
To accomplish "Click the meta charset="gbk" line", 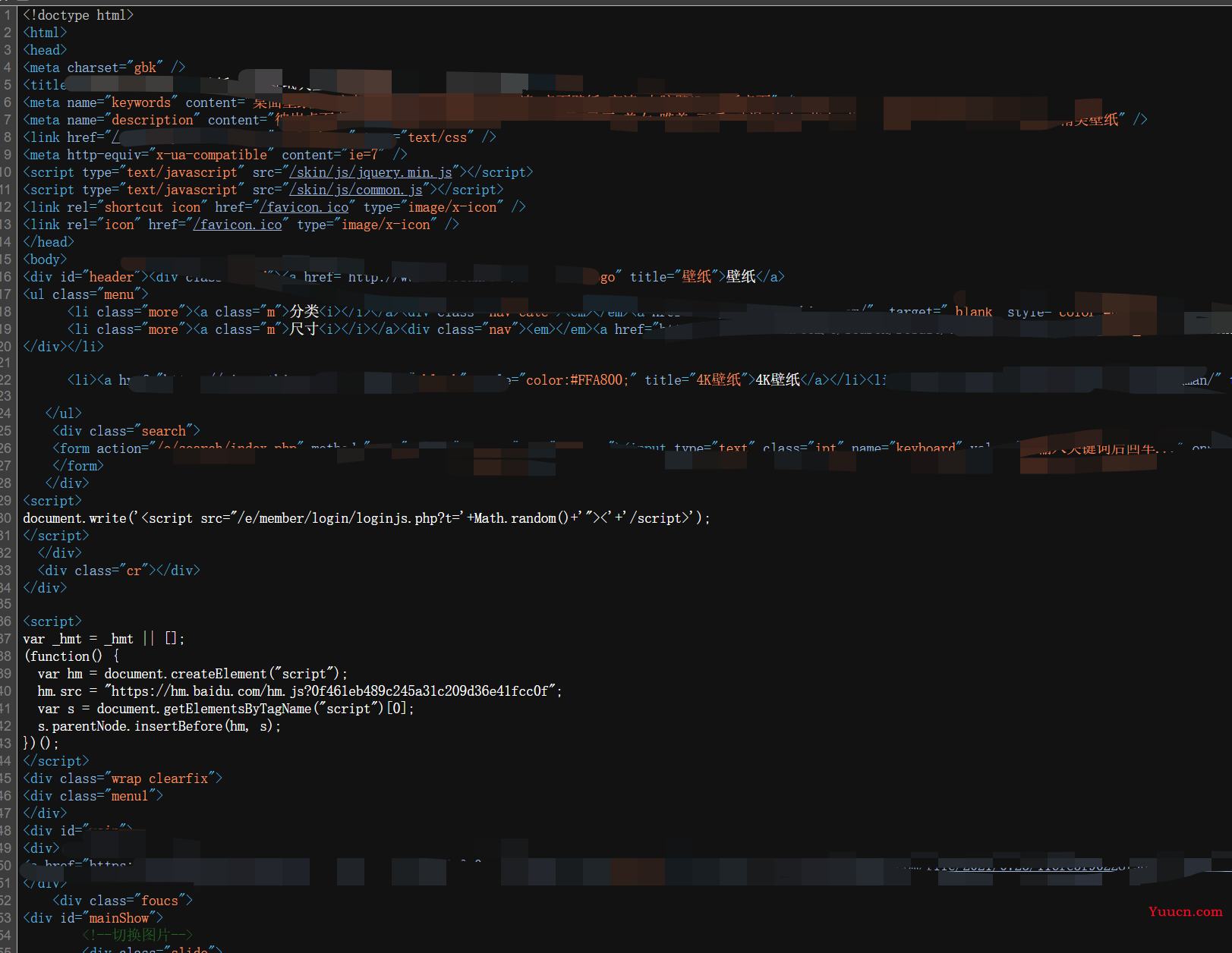I will pos(104,68).
